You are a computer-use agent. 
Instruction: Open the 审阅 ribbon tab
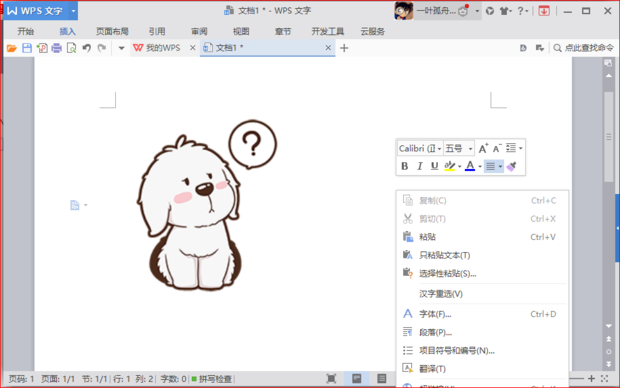click(199, 31)
